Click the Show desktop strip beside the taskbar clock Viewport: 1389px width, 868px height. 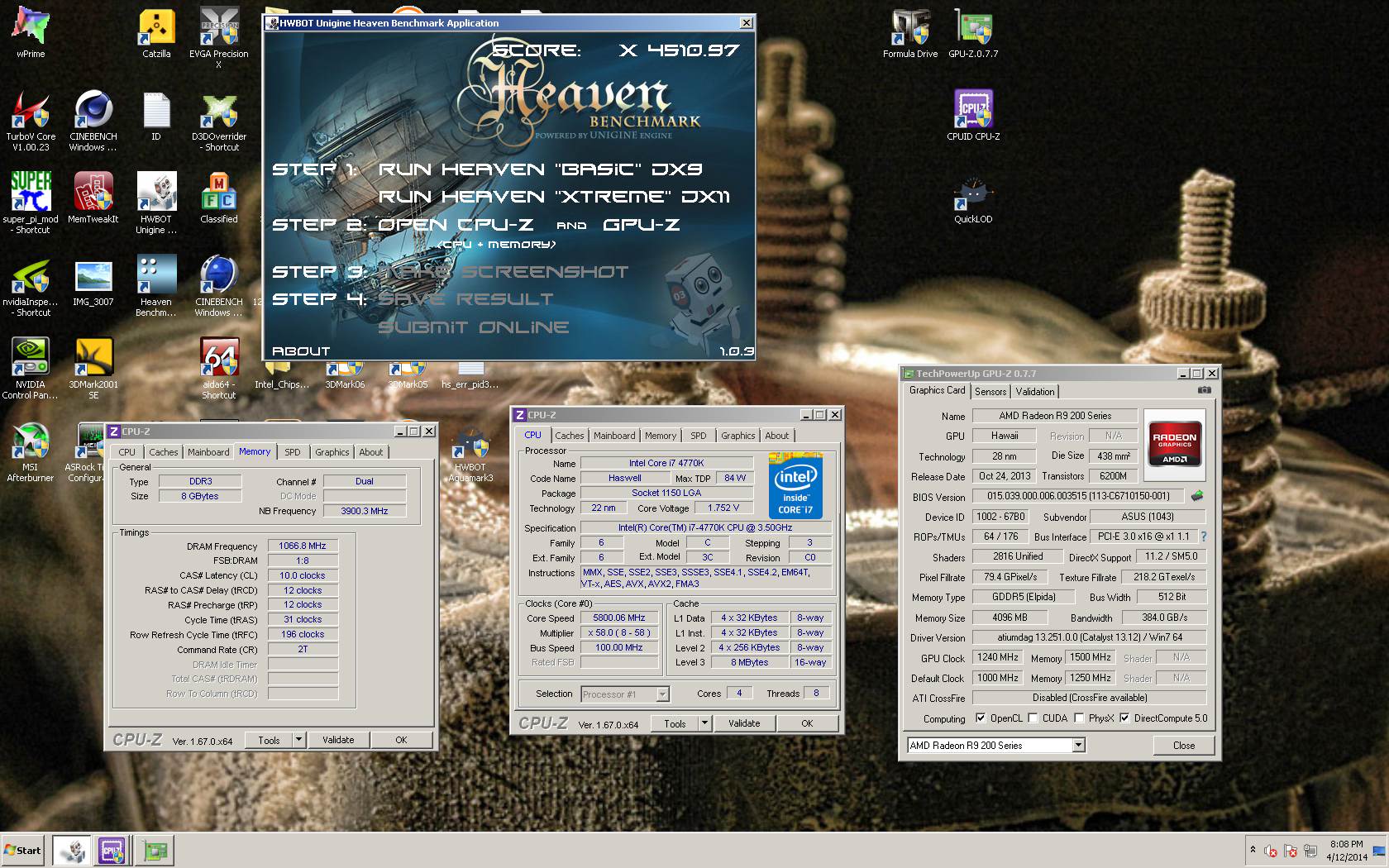tap(1379, 851)
